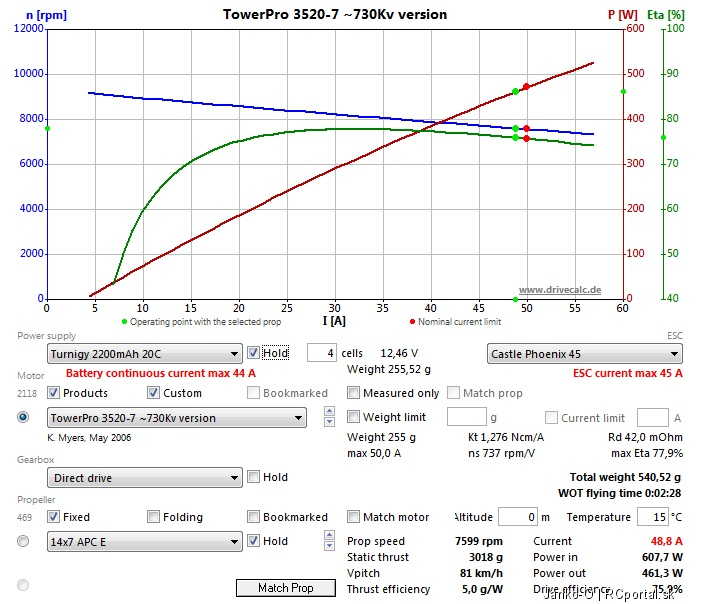Enable the Measured only checkbox
The width and height of the screenshot is (701, 604).
click(353, 393)
